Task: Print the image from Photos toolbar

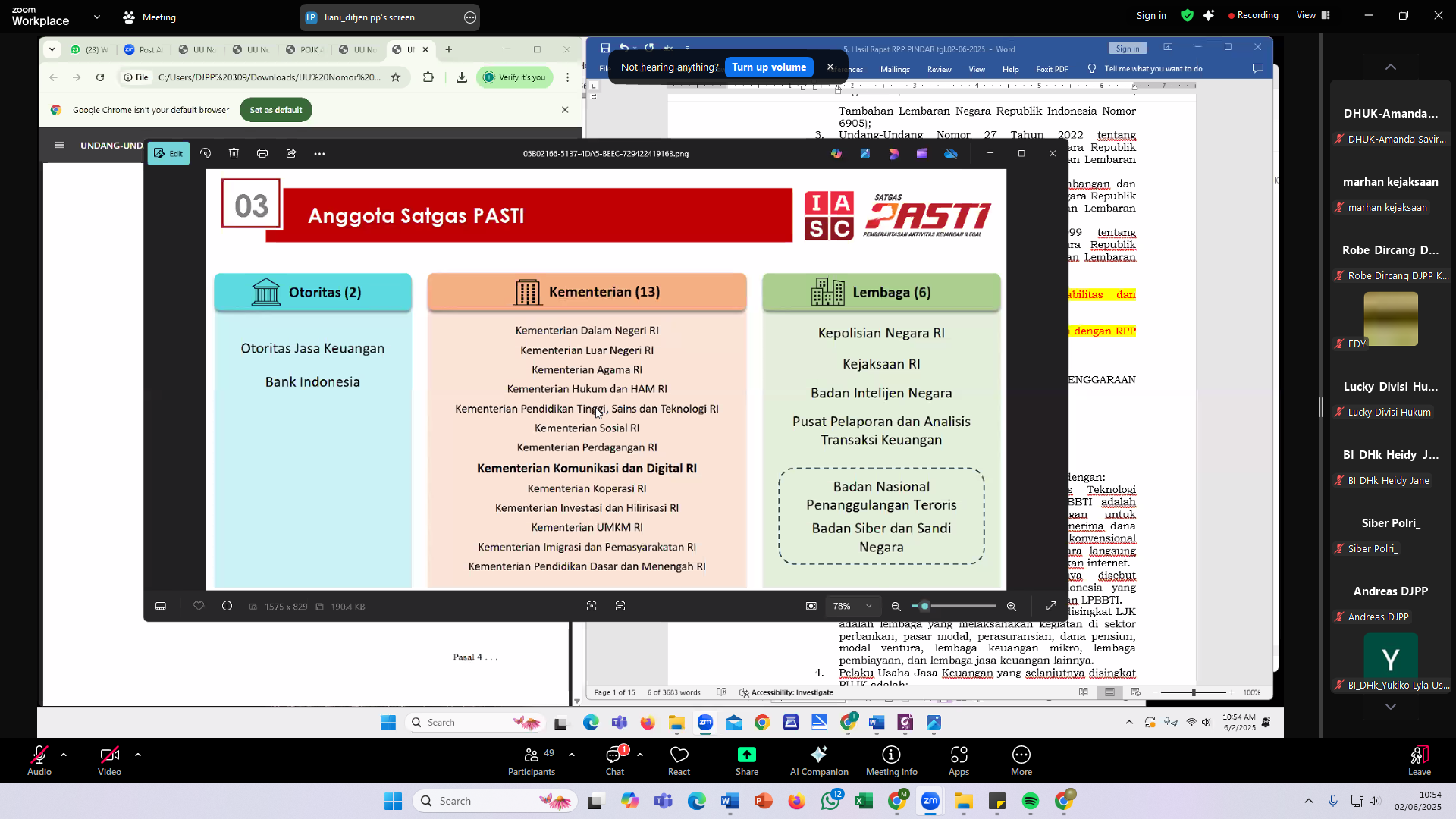Action: tap(262, 153)
